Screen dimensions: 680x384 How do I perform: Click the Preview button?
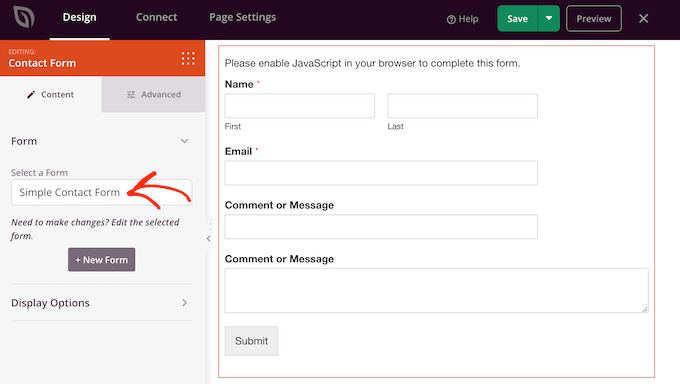(594, 19)
